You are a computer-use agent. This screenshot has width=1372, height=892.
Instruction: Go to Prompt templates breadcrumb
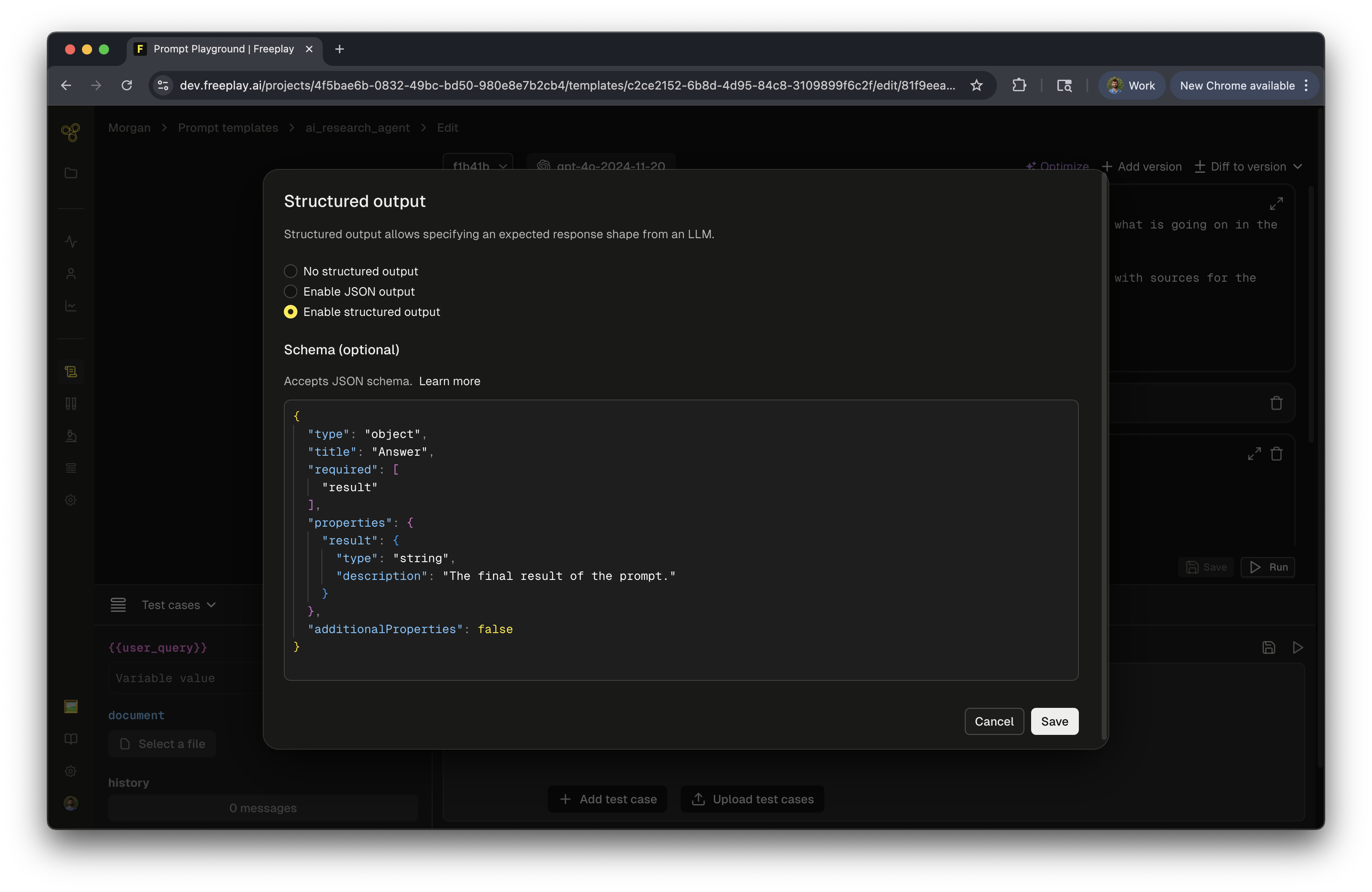coord(228,128)
